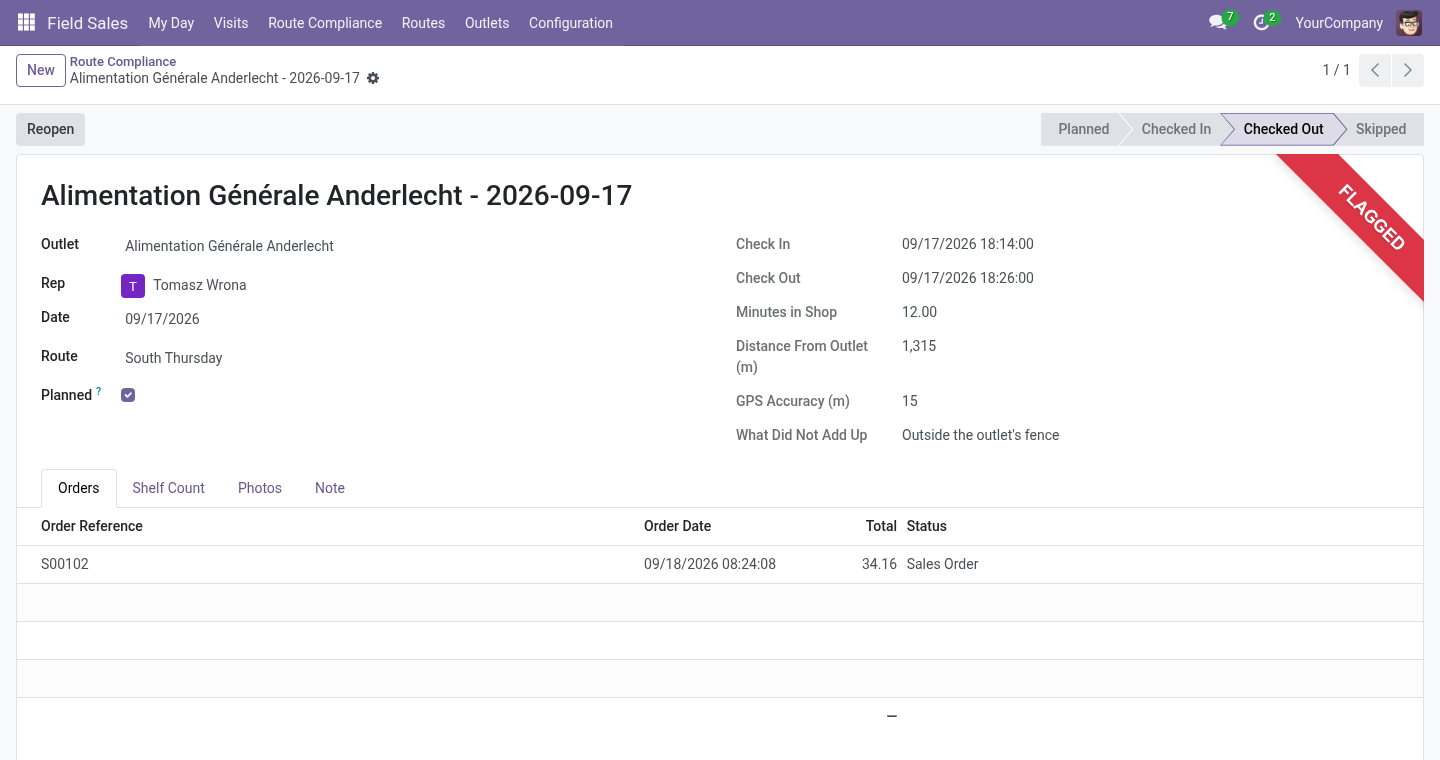This screenshot has width=1440, height=760.
Task: Click the New button
Action: 41,70
